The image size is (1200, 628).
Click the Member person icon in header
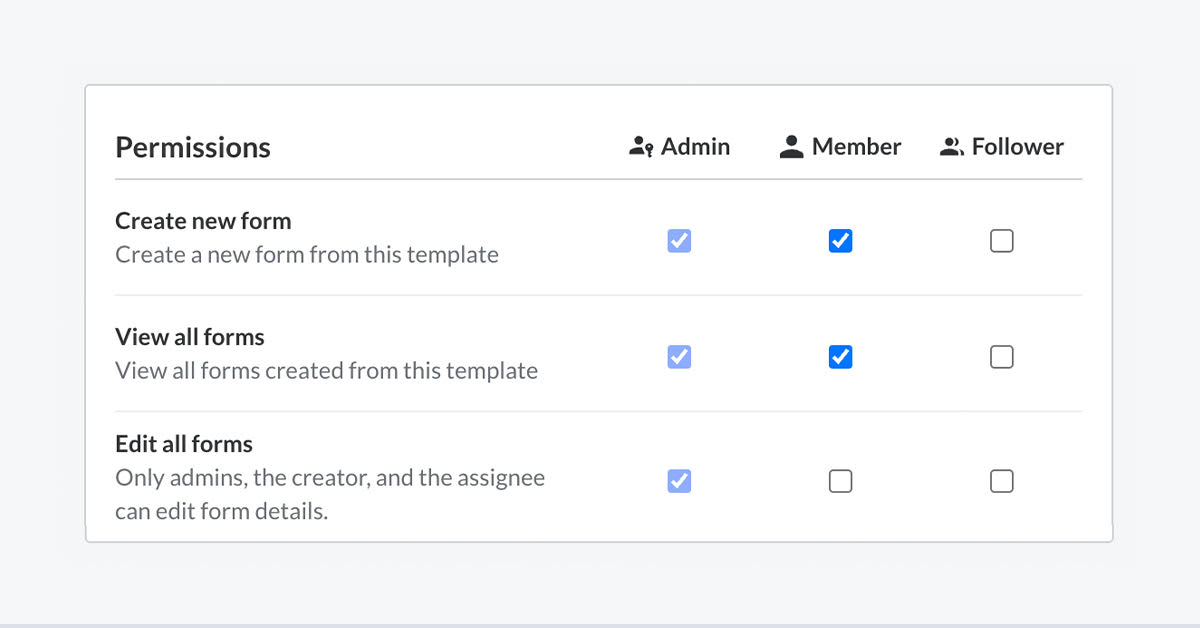click(x=791, y=147)
